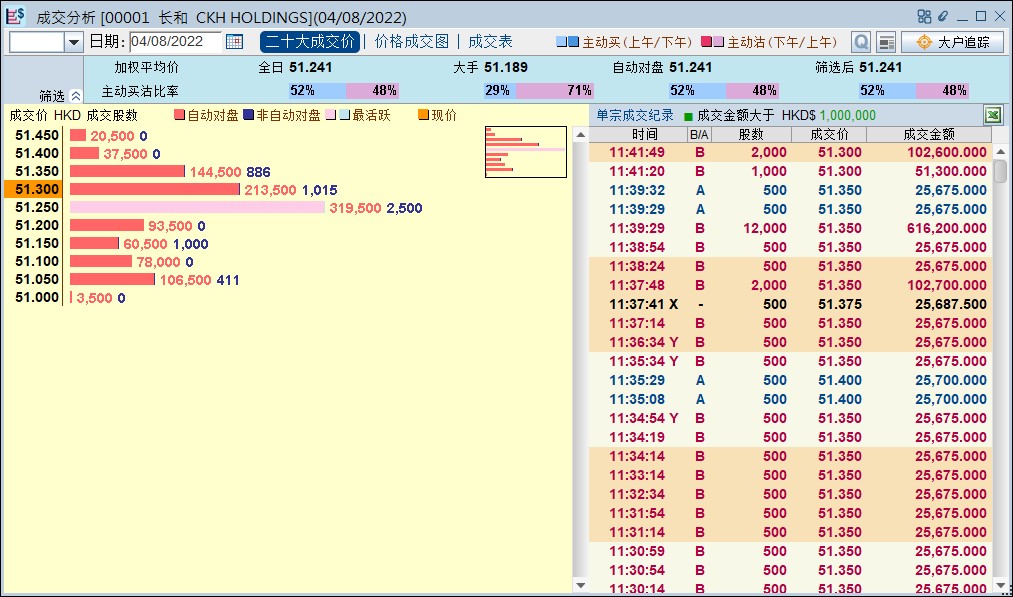1013x597 pixels.
Task: Open the 成交表 tab
Action: [x=490, y=42]
